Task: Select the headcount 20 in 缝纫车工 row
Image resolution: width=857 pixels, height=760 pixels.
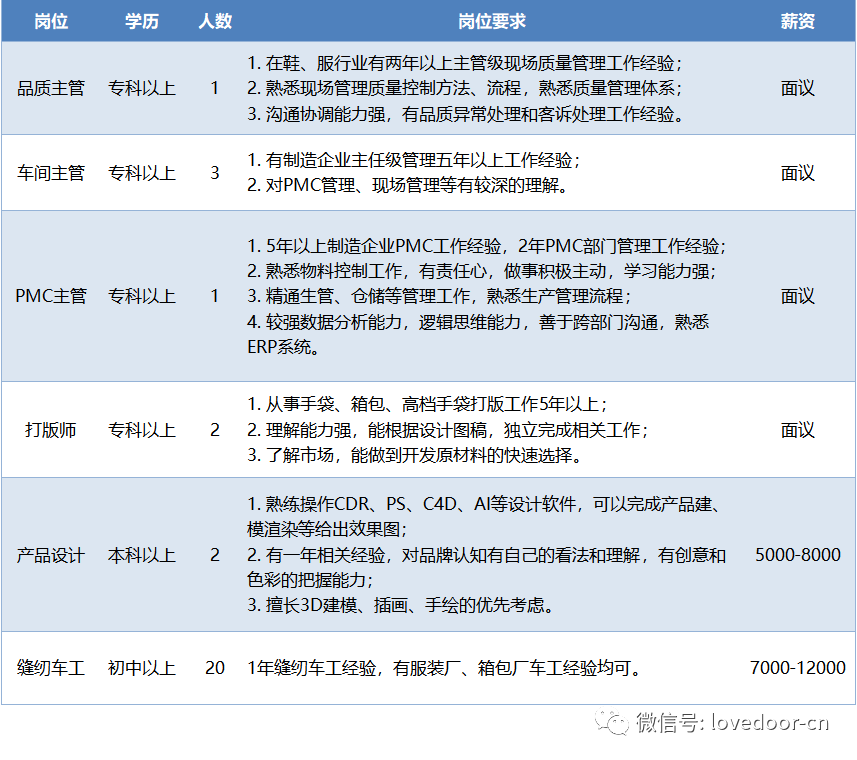Action: 215,668
